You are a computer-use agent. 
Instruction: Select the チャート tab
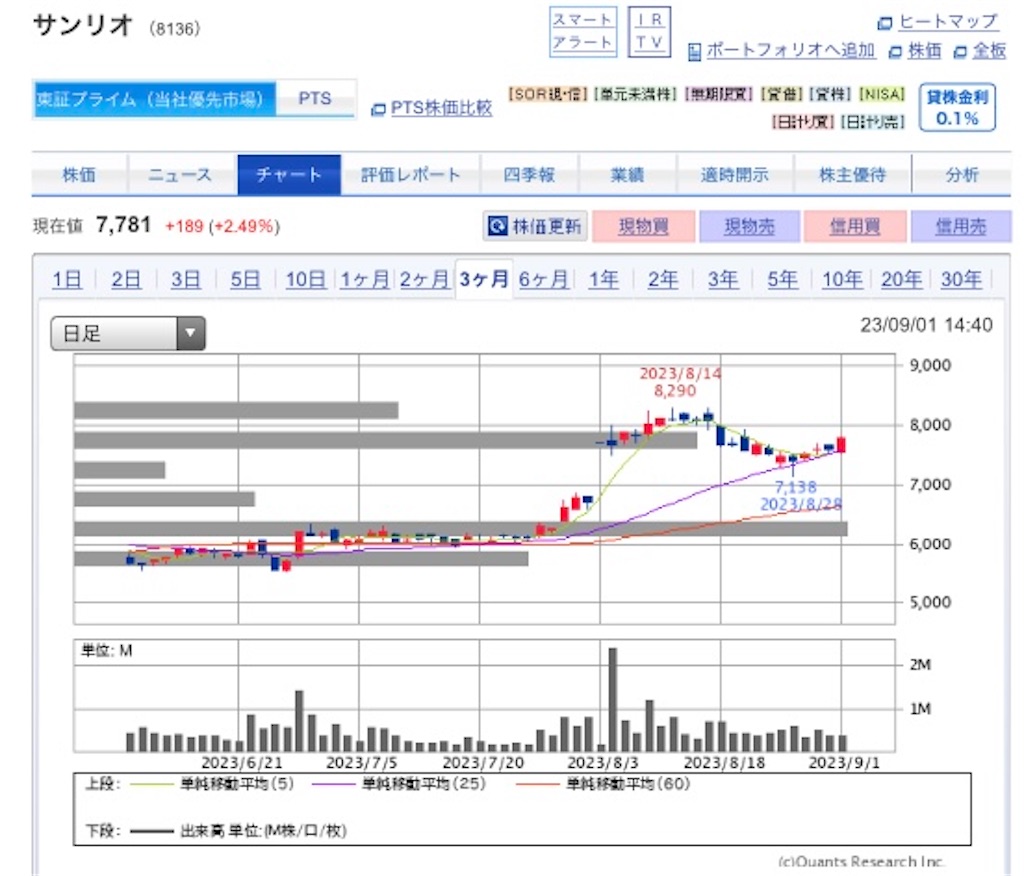coord(289,174)
